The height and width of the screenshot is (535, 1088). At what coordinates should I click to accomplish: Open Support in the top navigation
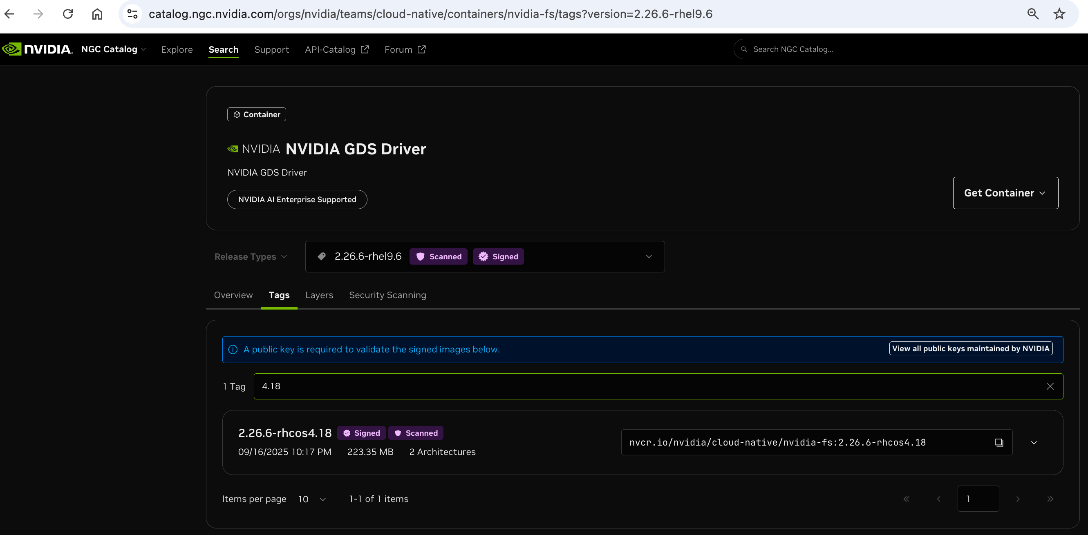click(x=271, y=50)
